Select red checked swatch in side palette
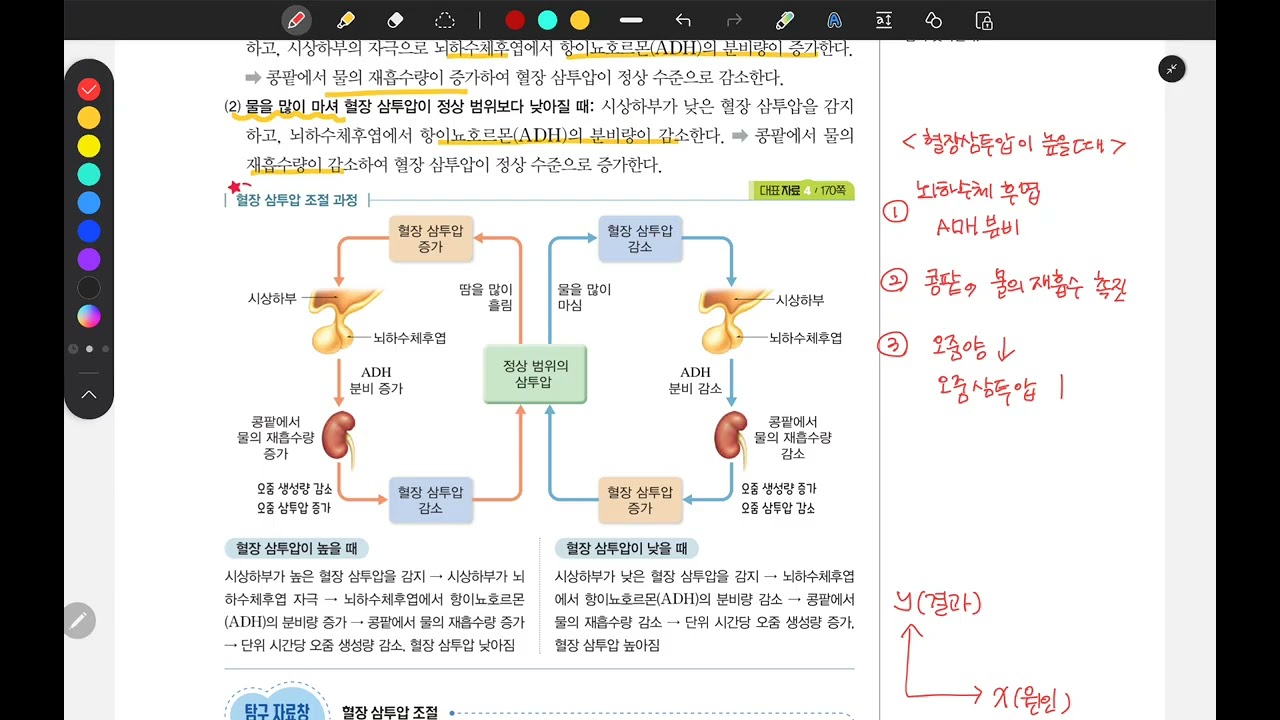 [89, 89]
